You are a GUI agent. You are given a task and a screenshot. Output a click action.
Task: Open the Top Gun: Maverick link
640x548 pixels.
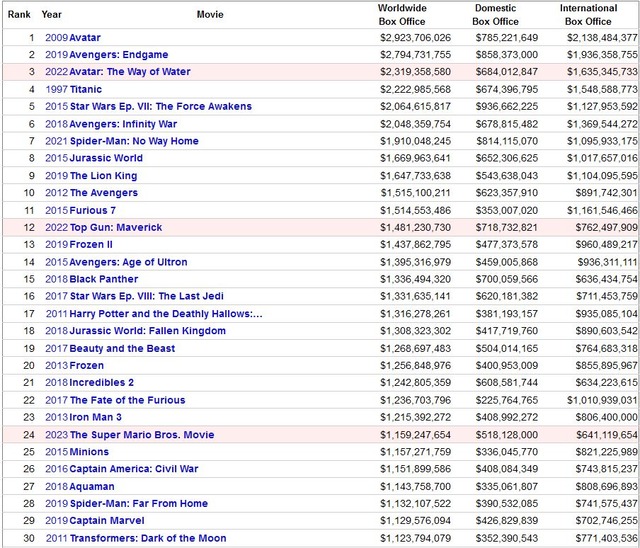[116, 227]
